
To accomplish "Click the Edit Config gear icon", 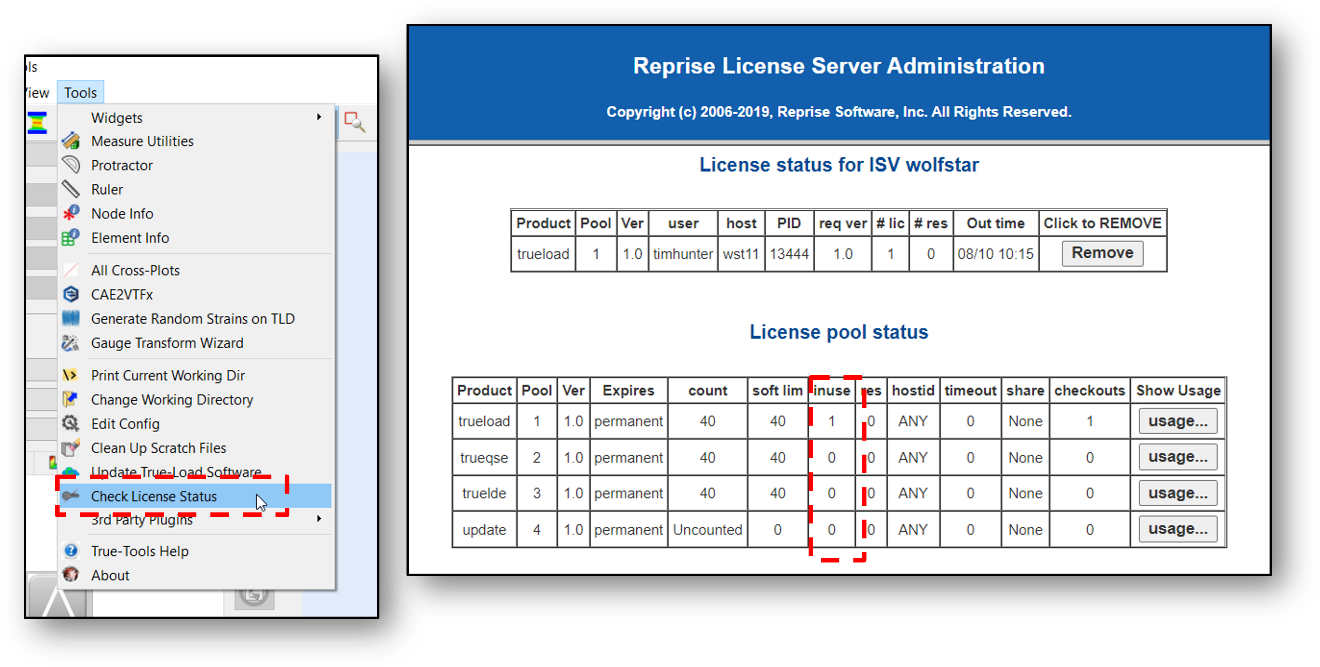I will (x=71, y=424).
